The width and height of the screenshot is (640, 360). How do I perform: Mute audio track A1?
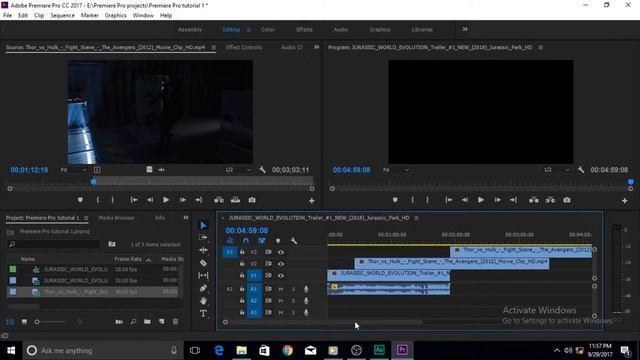coord(280,289)
